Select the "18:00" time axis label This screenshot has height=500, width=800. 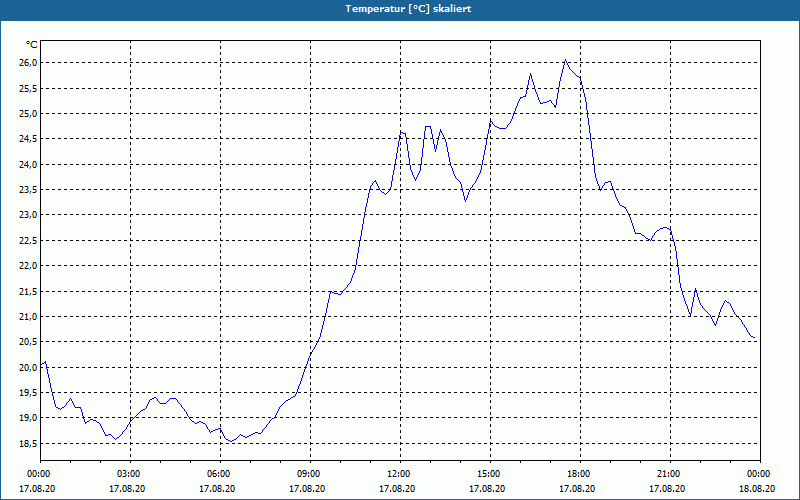point(580,474)
